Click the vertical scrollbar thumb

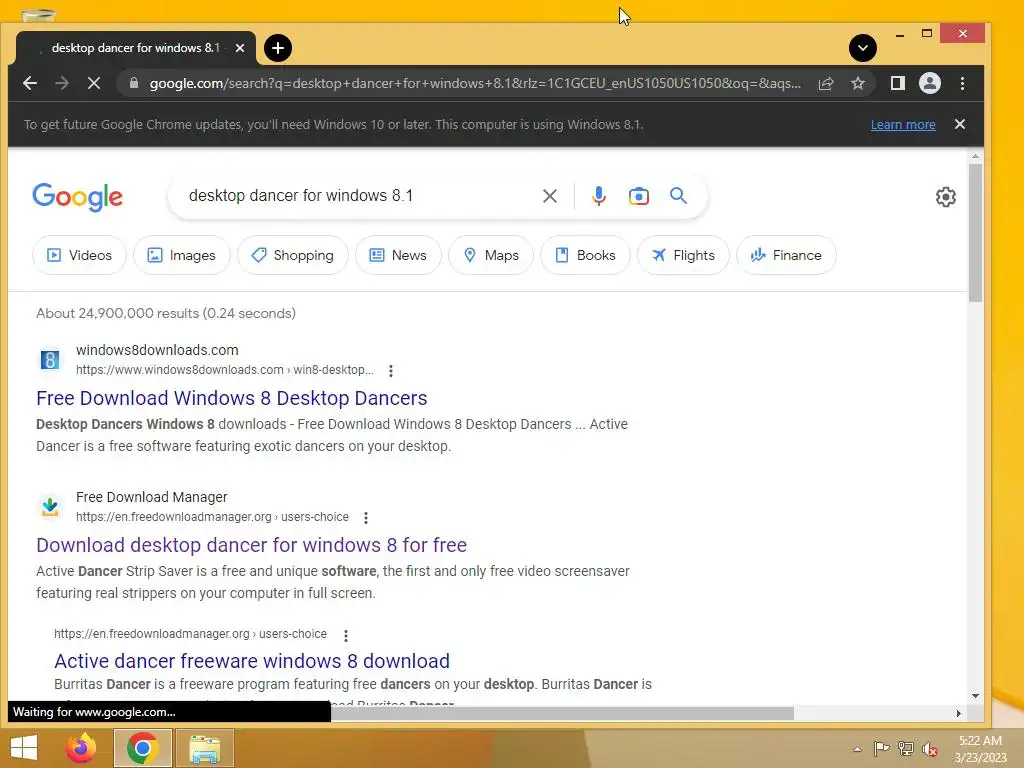[x=975, y=232]
